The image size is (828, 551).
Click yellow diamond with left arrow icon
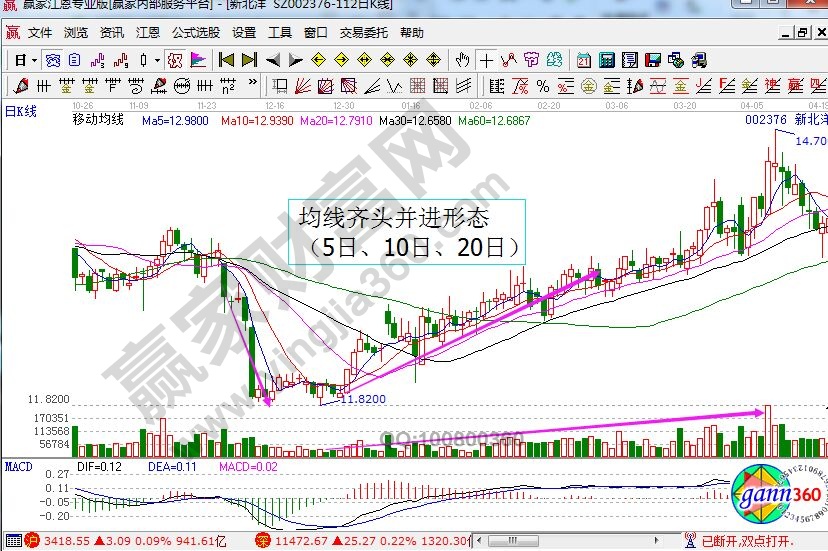tap(318, 60)
